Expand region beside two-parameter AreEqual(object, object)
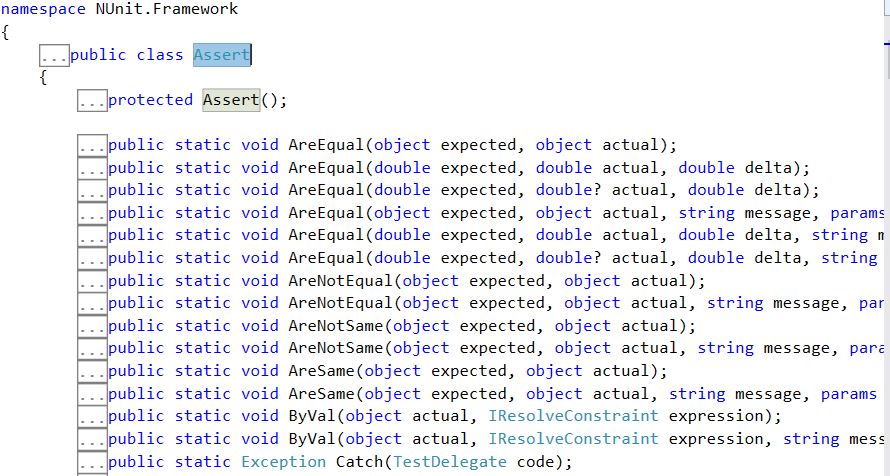This screenshot has width=890, height=476. pyautogui.click(x=92, y=146)
